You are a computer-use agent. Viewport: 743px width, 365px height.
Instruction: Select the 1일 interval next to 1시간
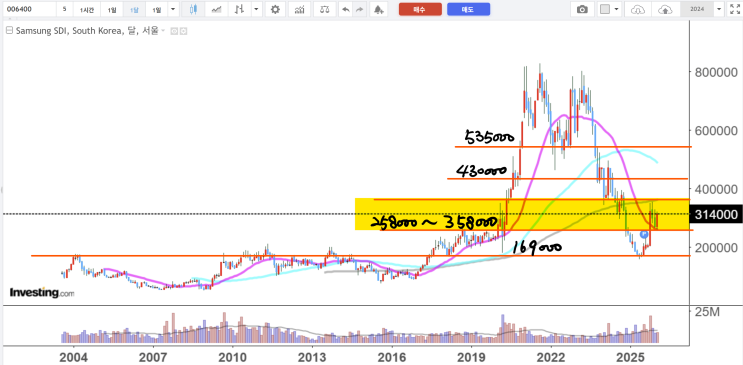point(111,9)
